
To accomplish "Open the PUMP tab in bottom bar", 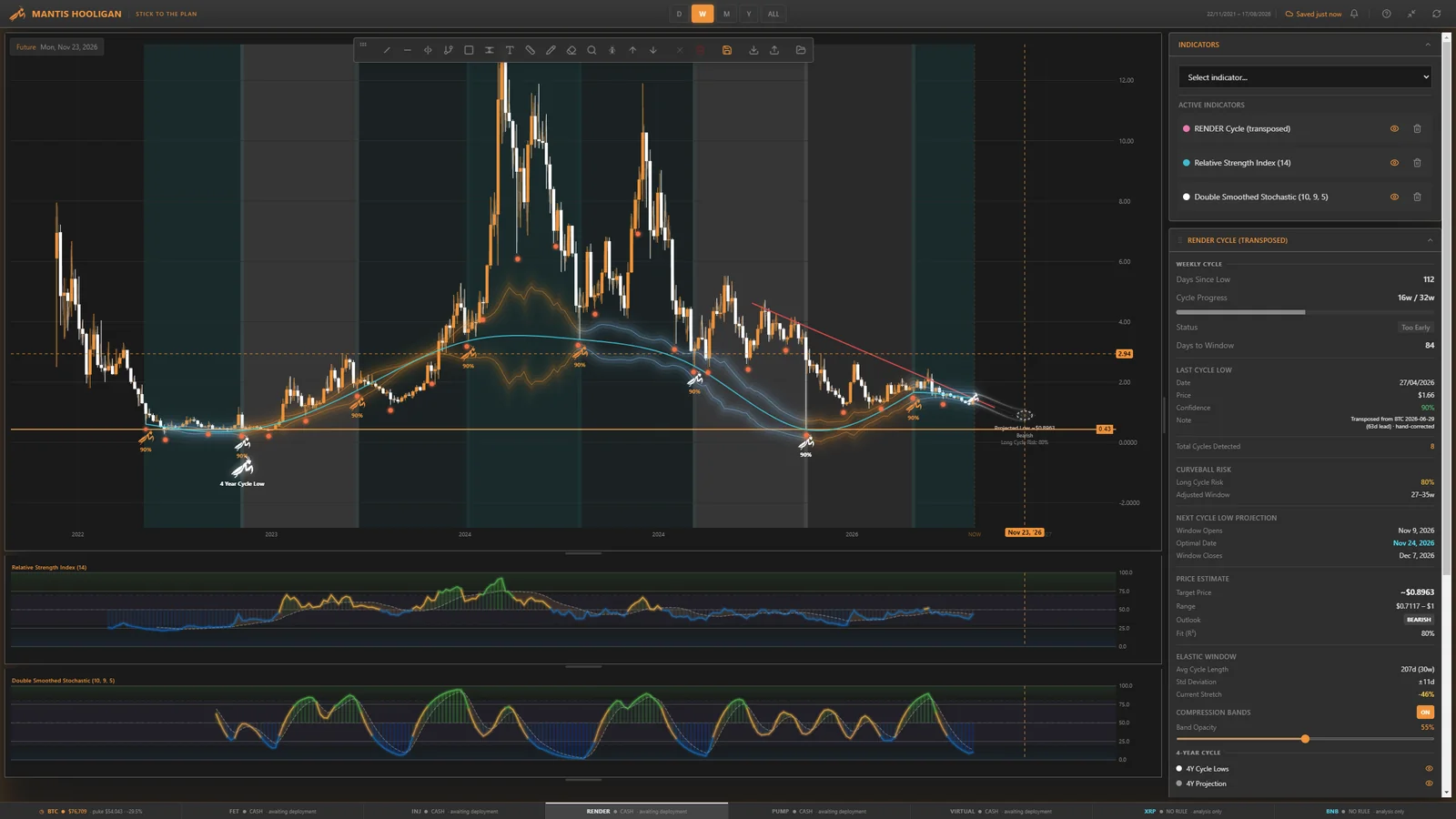I will [819, 811].
